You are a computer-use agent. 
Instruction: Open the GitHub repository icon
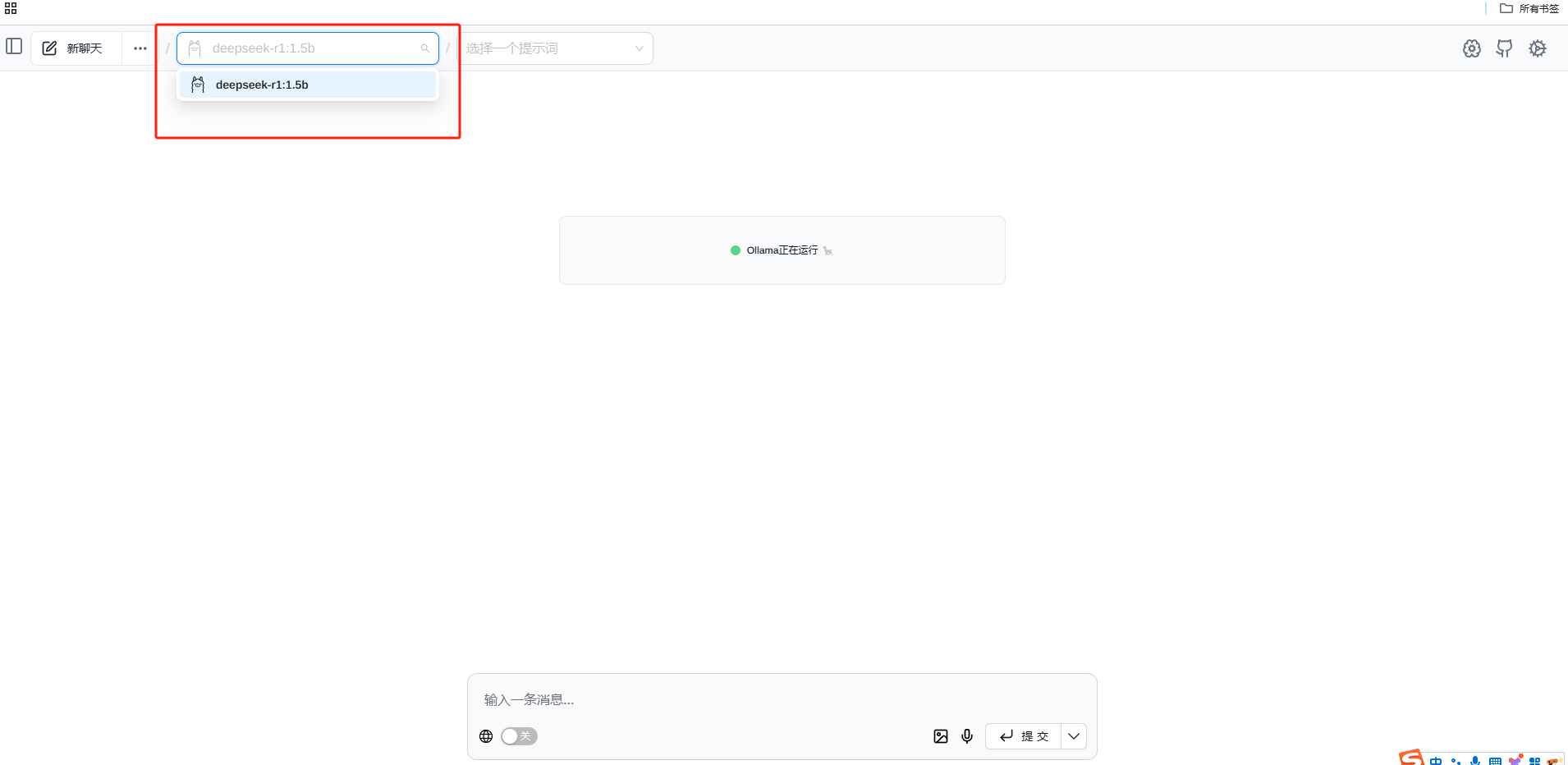coord(1504,48)
